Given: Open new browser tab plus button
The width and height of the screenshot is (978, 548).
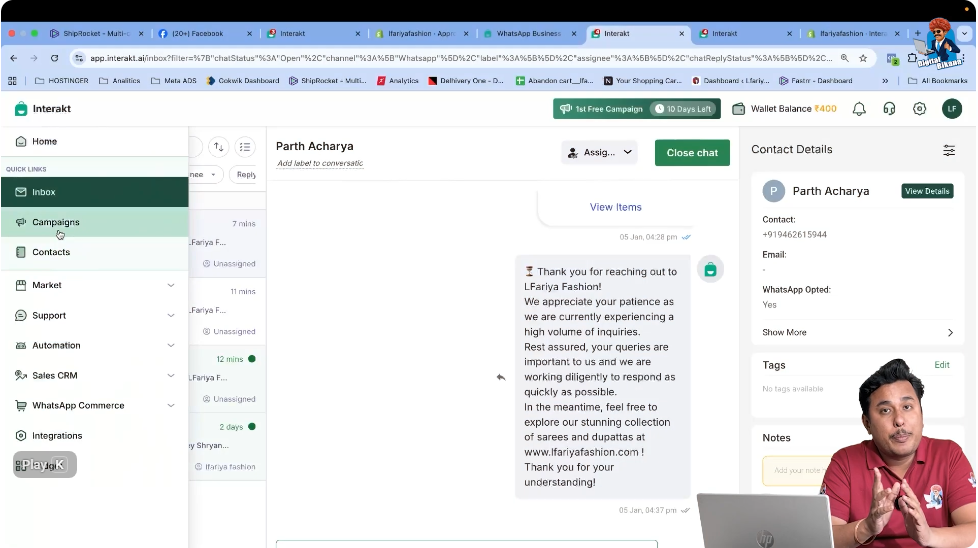Looking at the screenshot, I should tap(917, 34).
